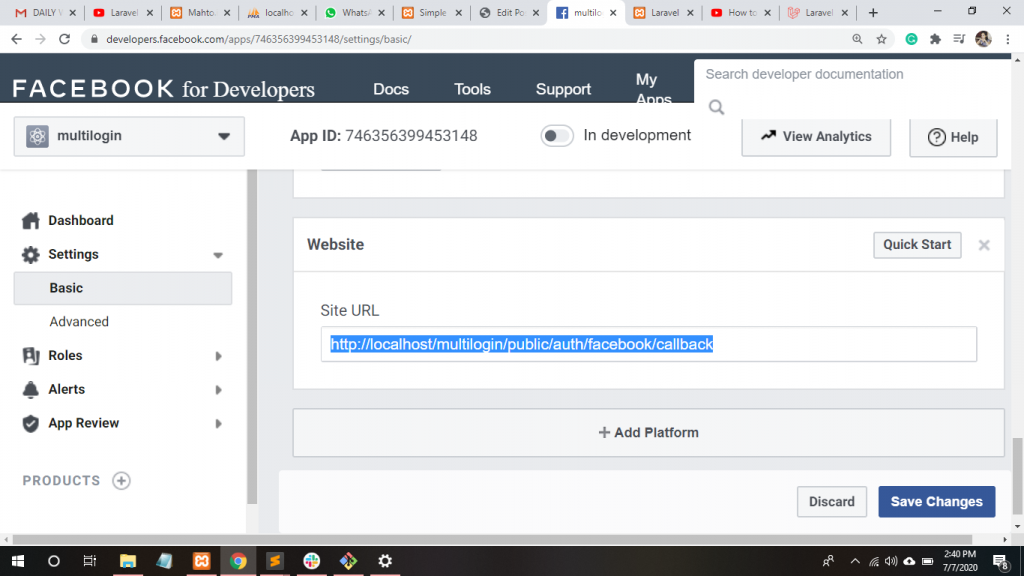
Task: Open XAMPP from the taskbar
Action: click(201, 561)
